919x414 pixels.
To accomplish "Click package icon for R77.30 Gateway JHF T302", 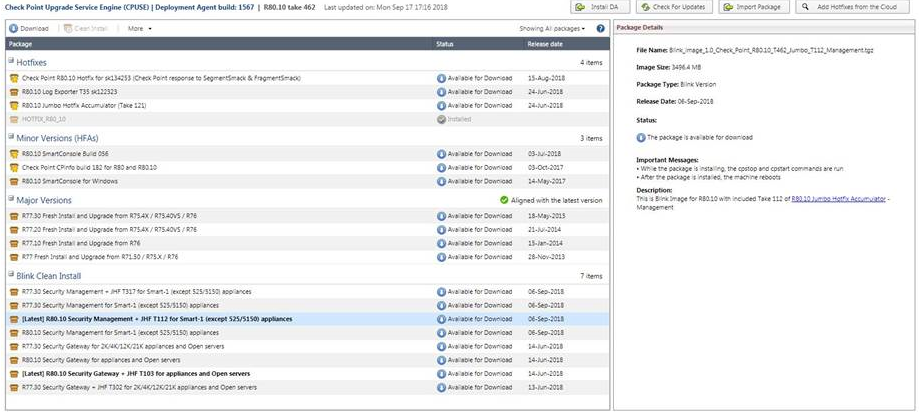I will click(14, 387).
